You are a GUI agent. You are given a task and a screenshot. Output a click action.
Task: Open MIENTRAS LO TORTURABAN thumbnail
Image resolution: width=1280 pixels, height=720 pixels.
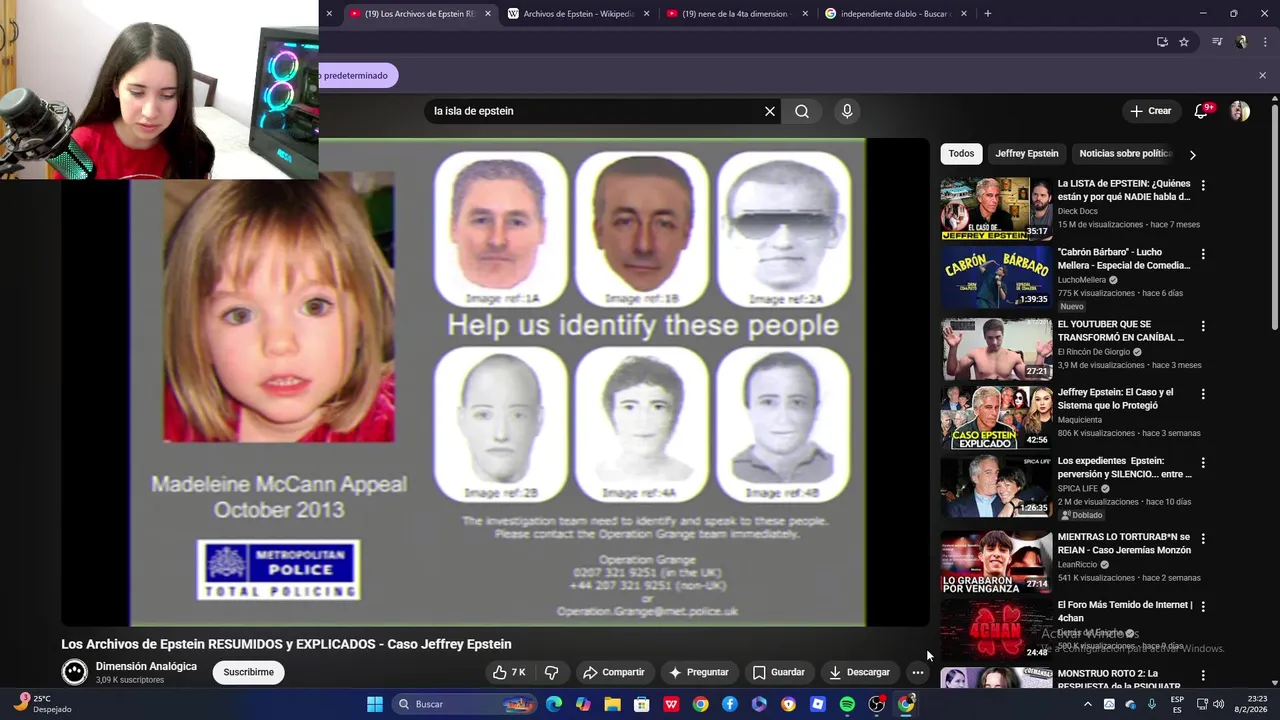coord(996,561)
